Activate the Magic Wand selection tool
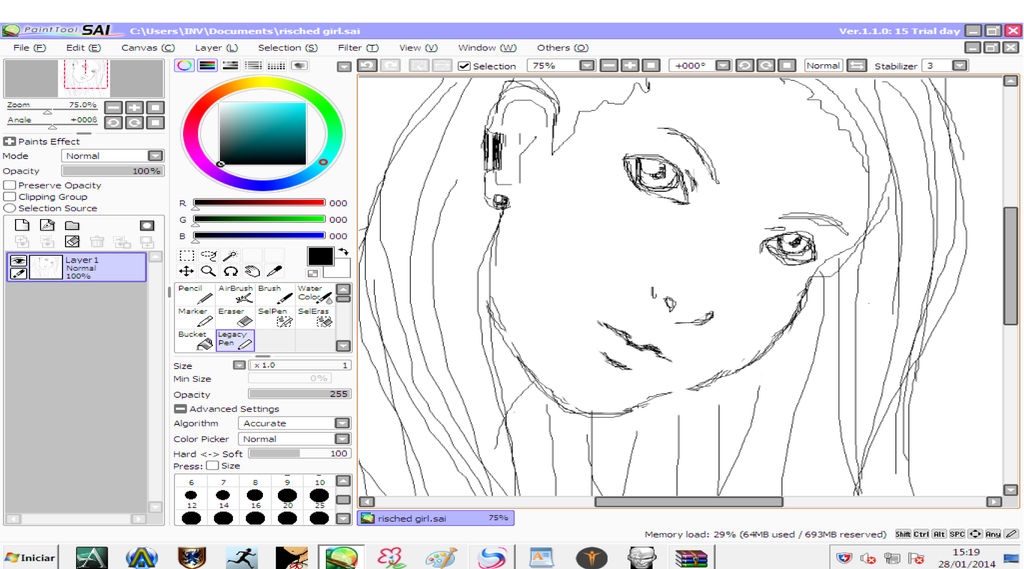The width and height of the screenshot is (1024, 569). (x=230, y=256)
